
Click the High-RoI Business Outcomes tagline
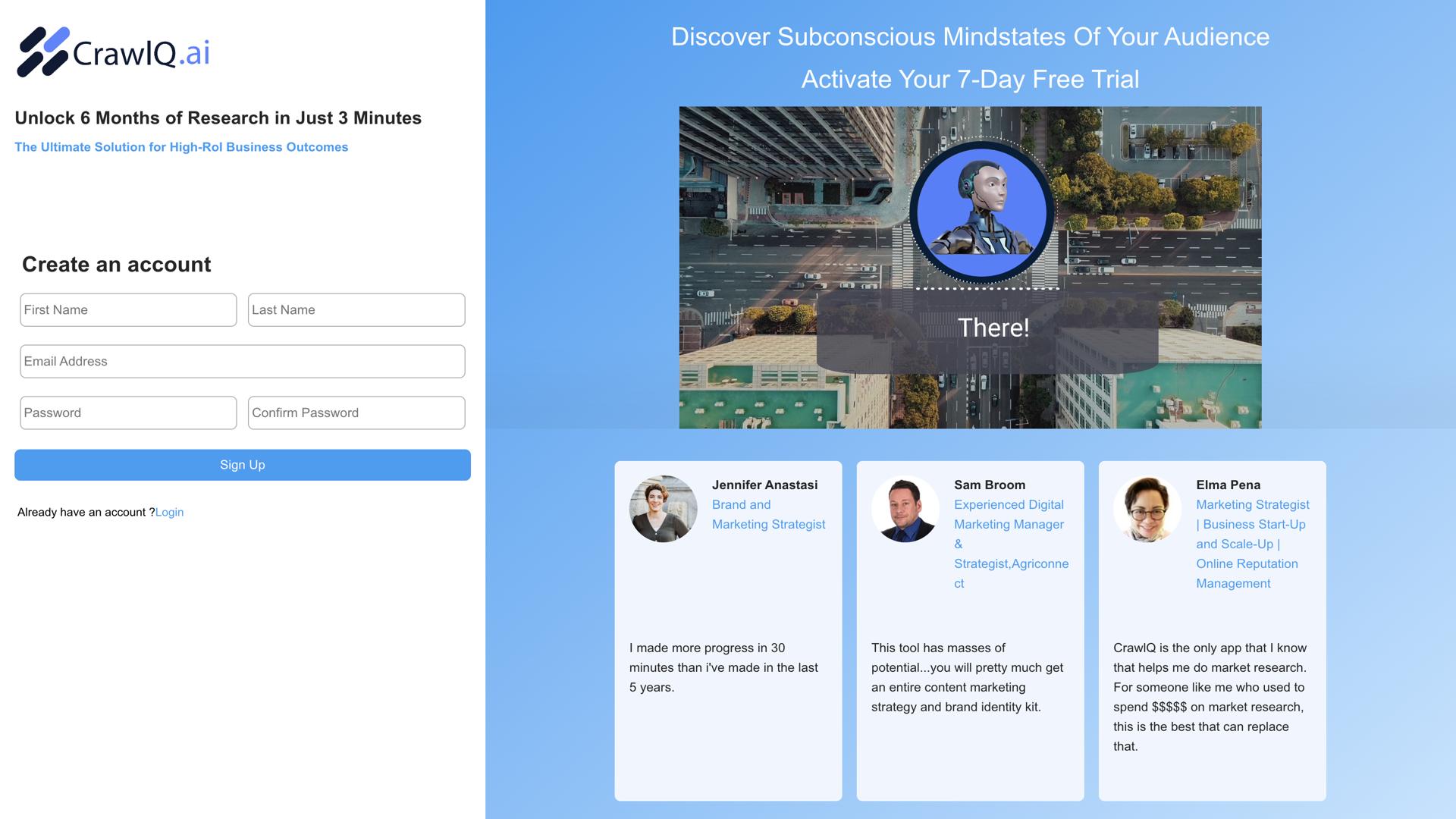pos(181,147)
